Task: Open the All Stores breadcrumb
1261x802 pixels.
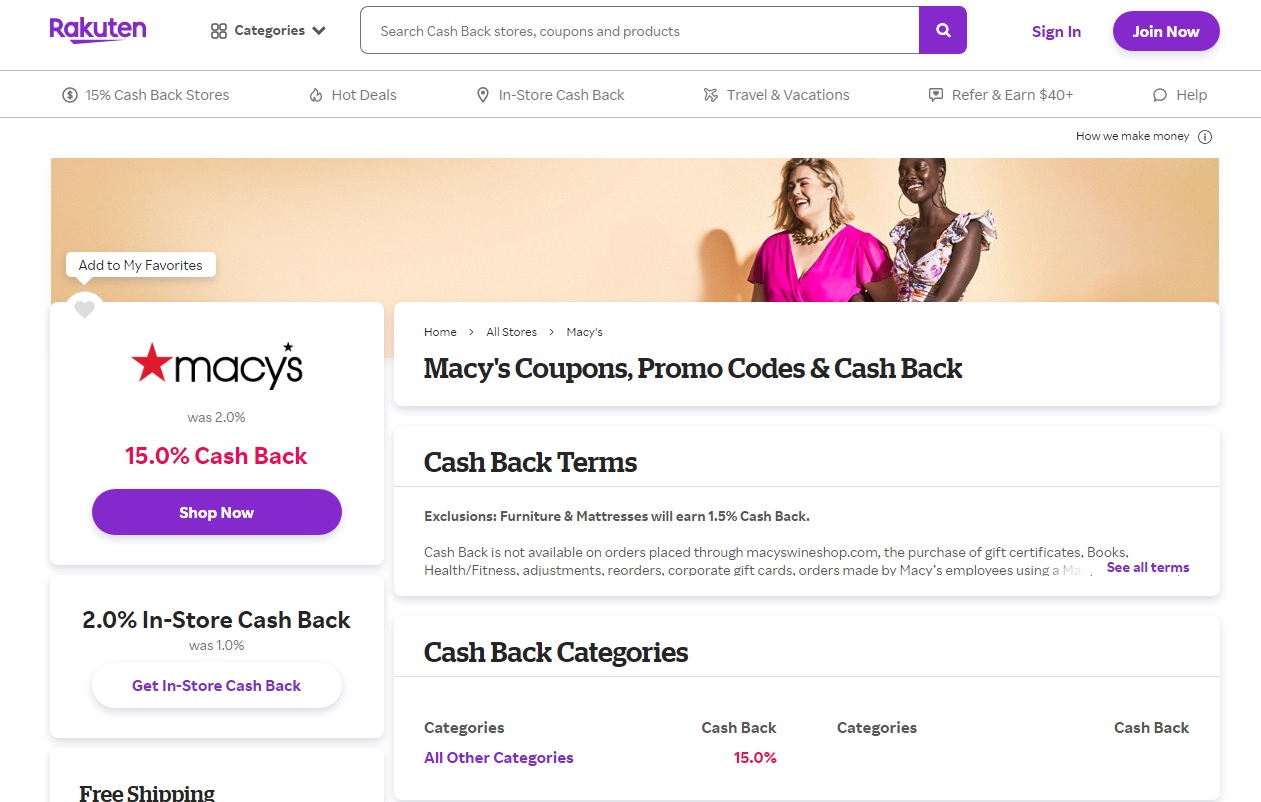Action: coord(511,331)
